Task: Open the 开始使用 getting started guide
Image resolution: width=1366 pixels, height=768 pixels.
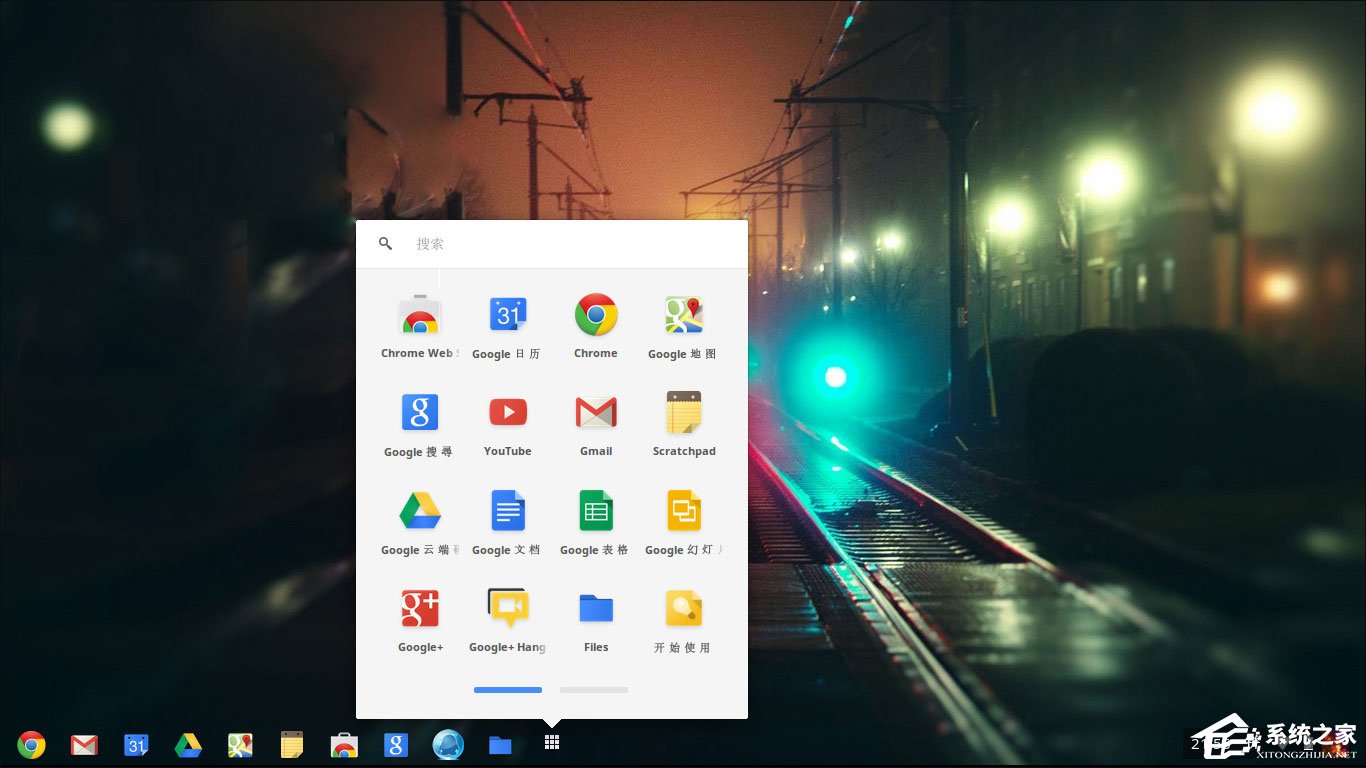Action: pyautogui.click(x=683, y=607)
